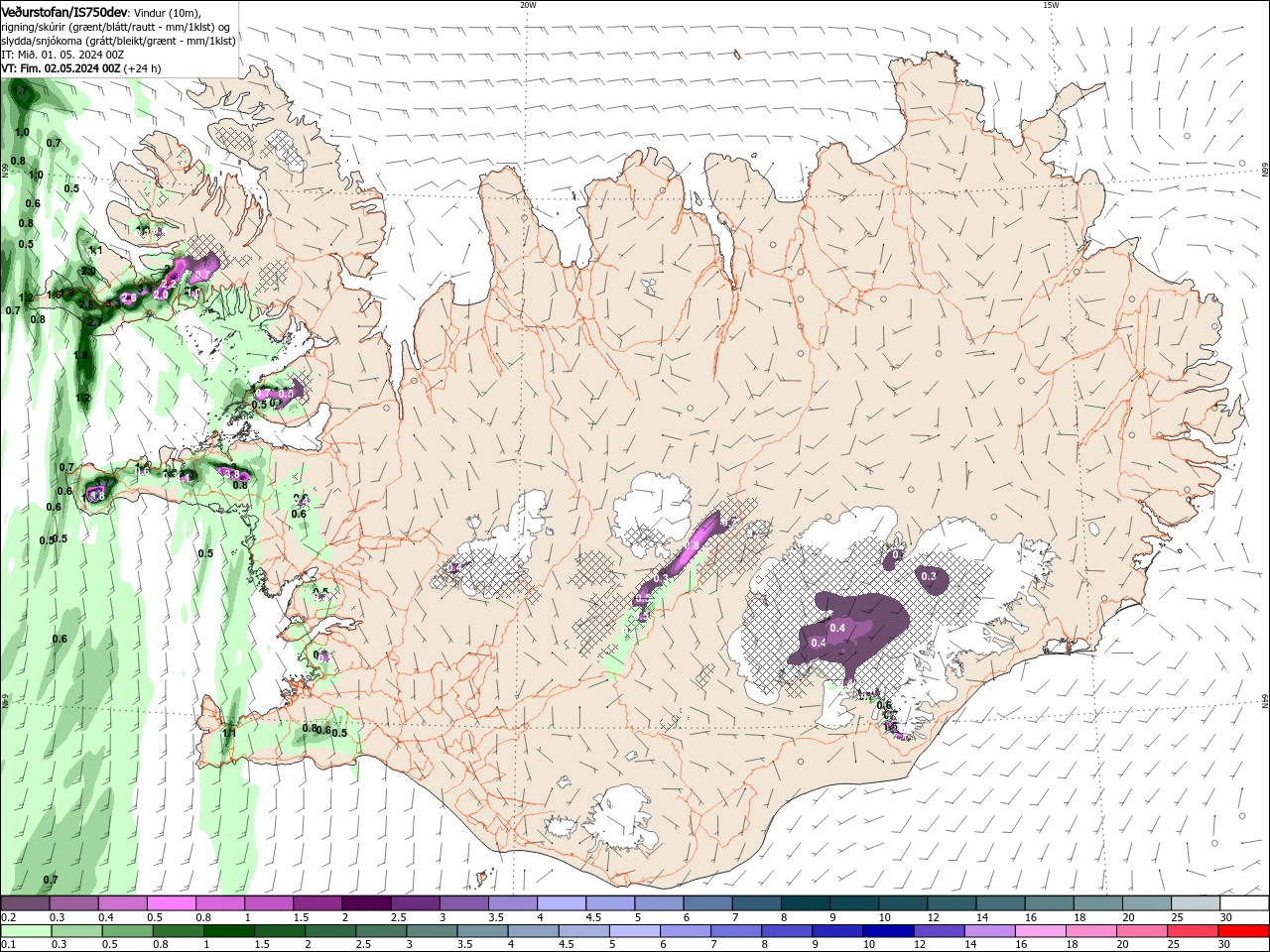This screenshot has width=1270, height=952.
Task: Pick the upper-row swatch starting at 0.2
Action: (26, 903)
